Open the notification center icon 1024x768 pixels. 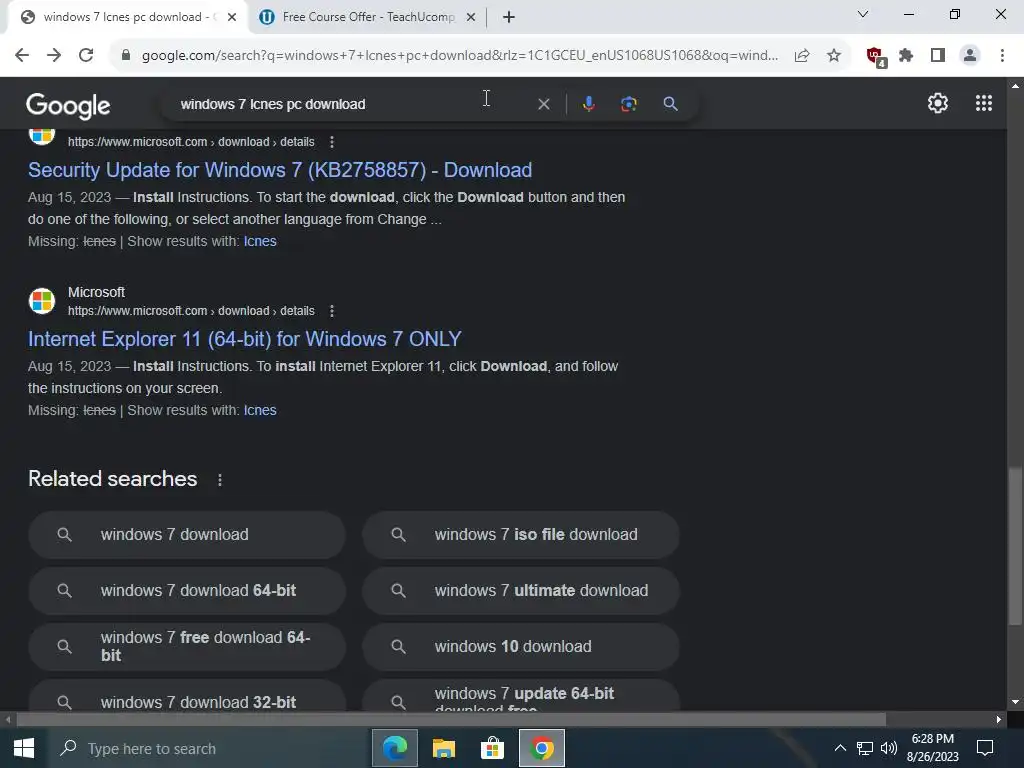(x=985, y=748)
